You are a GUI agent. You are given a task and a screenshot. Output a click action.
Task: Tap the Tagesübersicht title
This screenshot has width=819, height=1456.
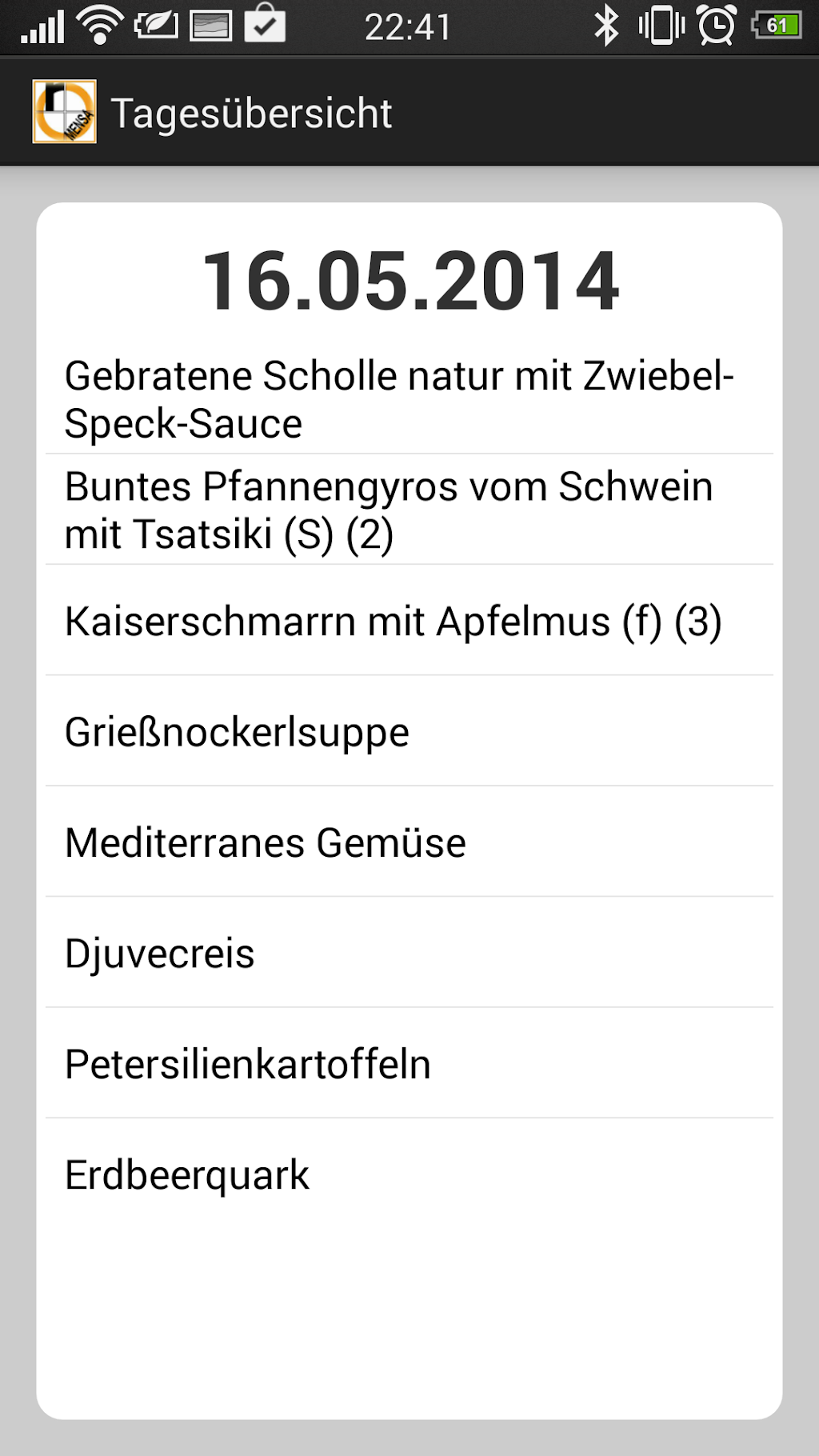click(x=251, y=113)
